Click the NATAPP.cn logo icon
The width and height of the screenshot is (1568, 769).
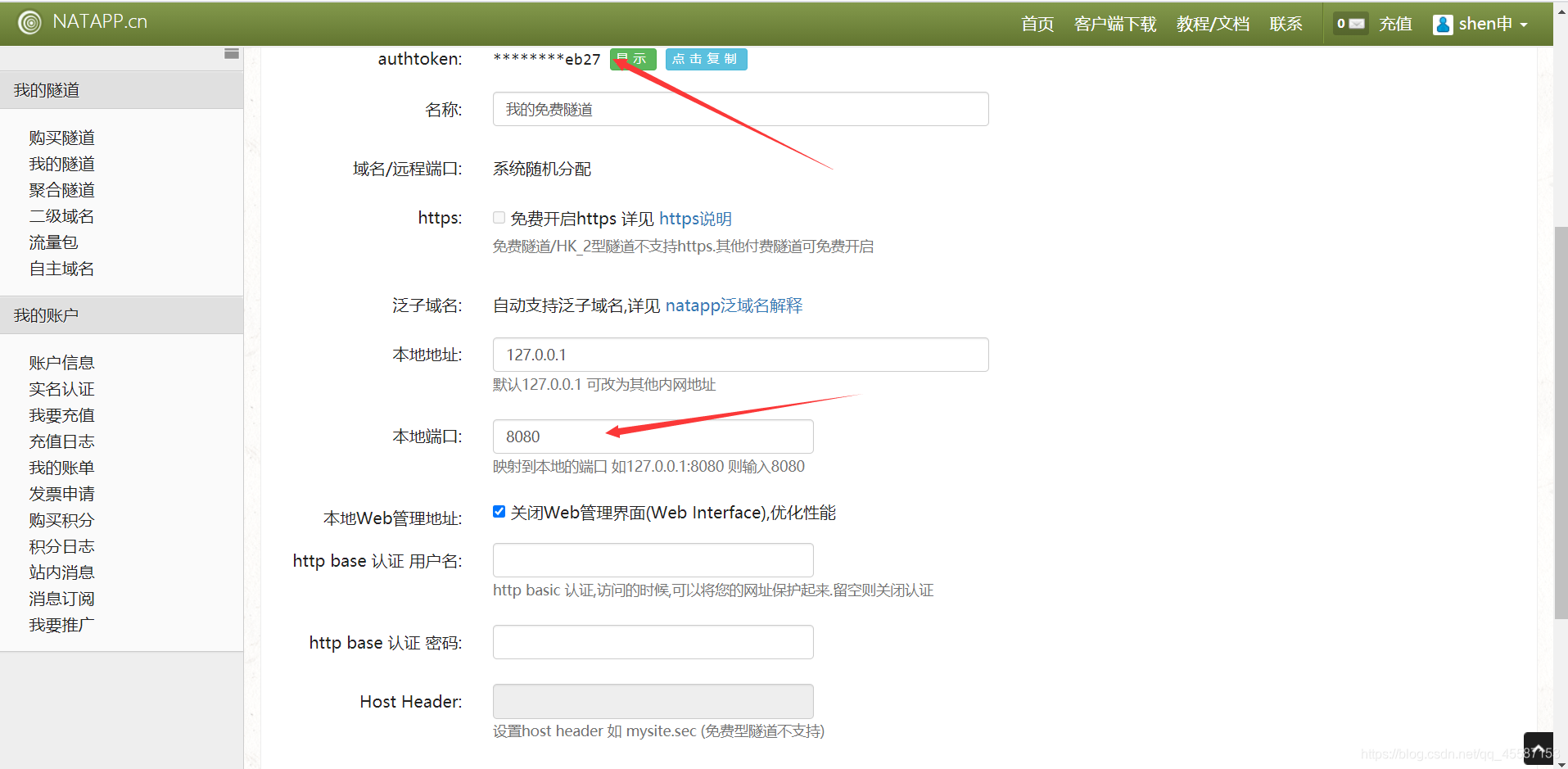coord(29,23)
